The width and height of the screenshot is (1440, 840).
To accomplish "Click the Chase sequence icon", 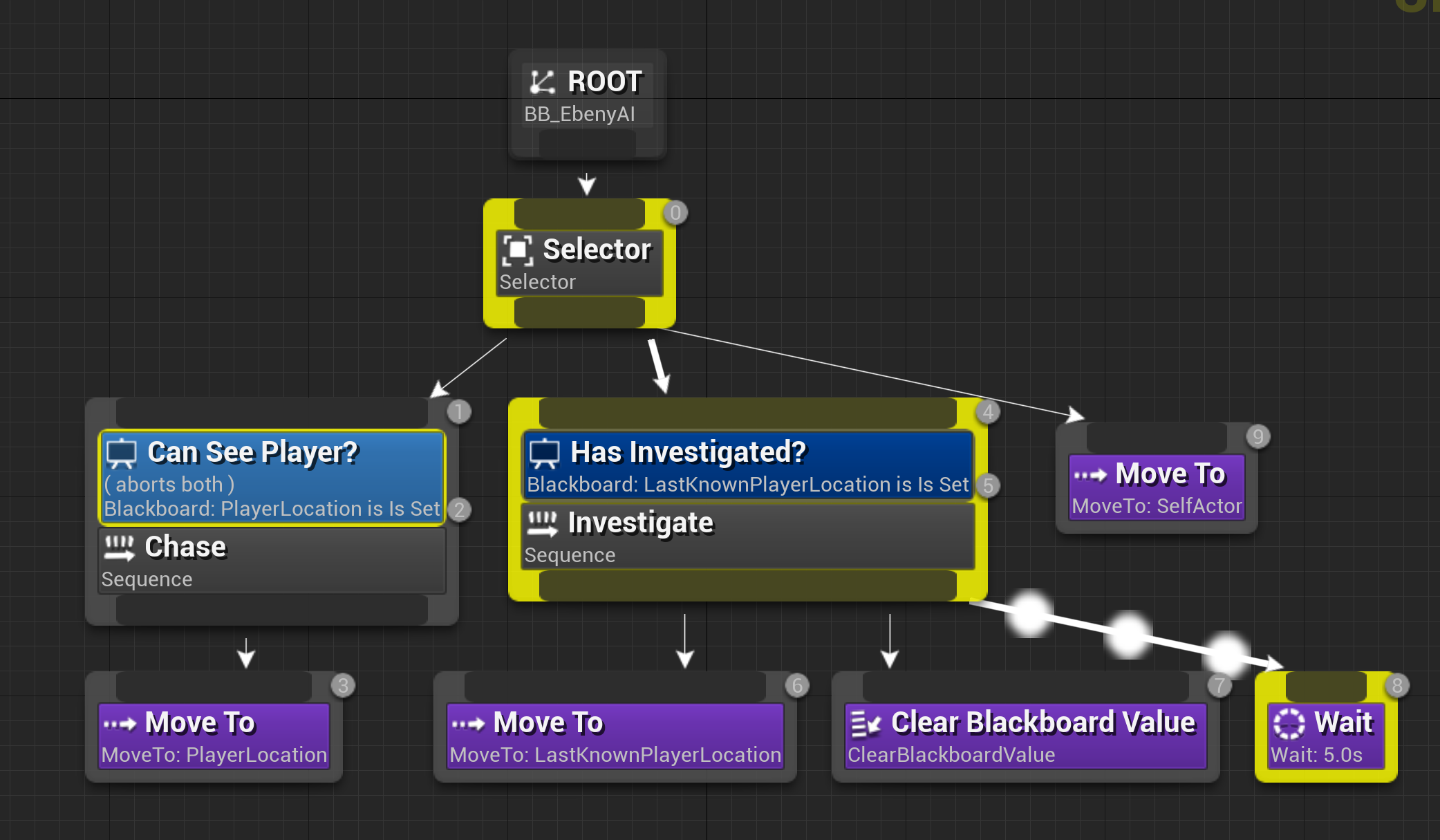I will (x=119, y=548).
